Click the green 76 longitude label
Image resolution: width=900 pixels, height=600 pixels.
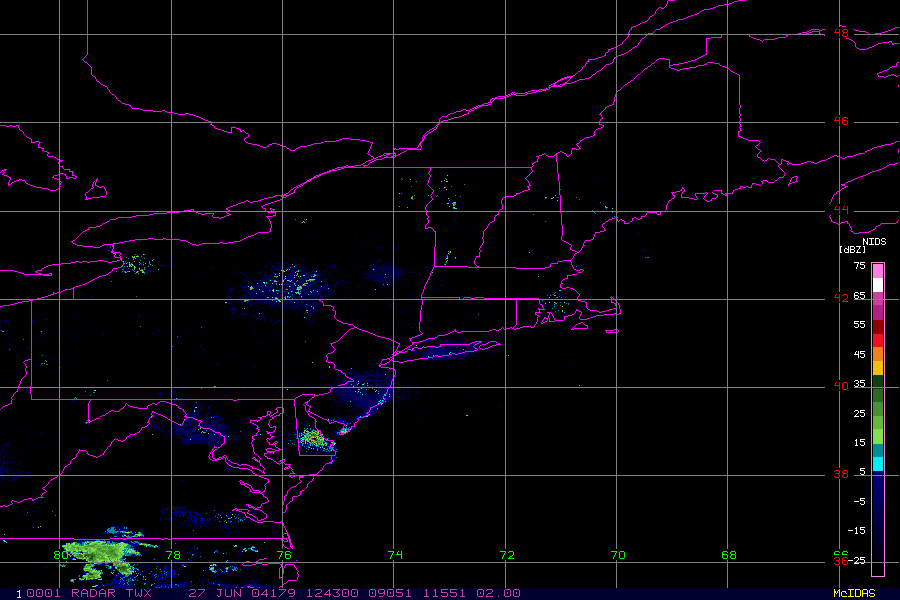284,555
